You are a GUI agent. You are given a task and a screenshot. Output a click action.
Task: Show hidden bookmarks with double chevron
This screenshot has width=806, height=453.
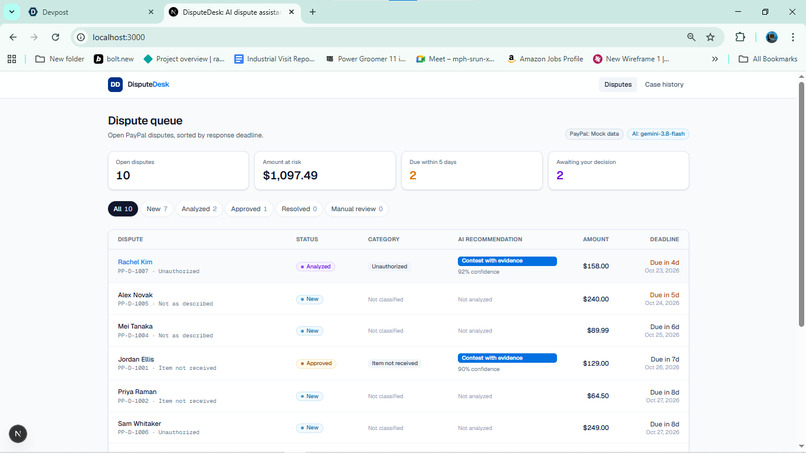pyautogui.click(x=715, y=59)
